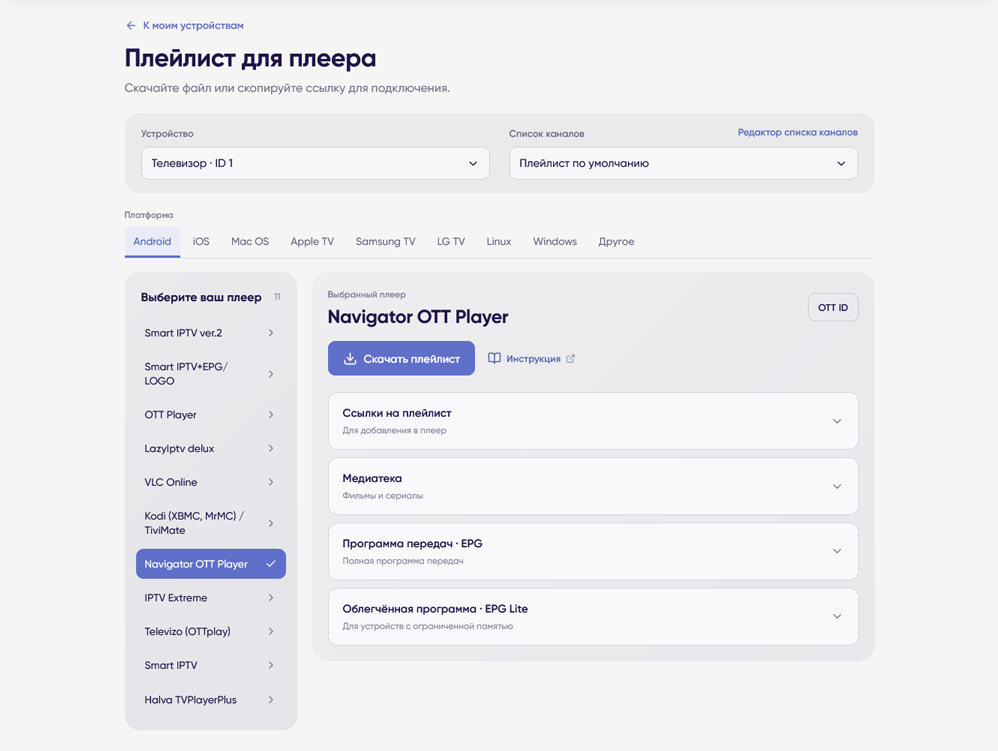
Task: Switch to the iOS platform tab
Action: (x=201, y=241)
